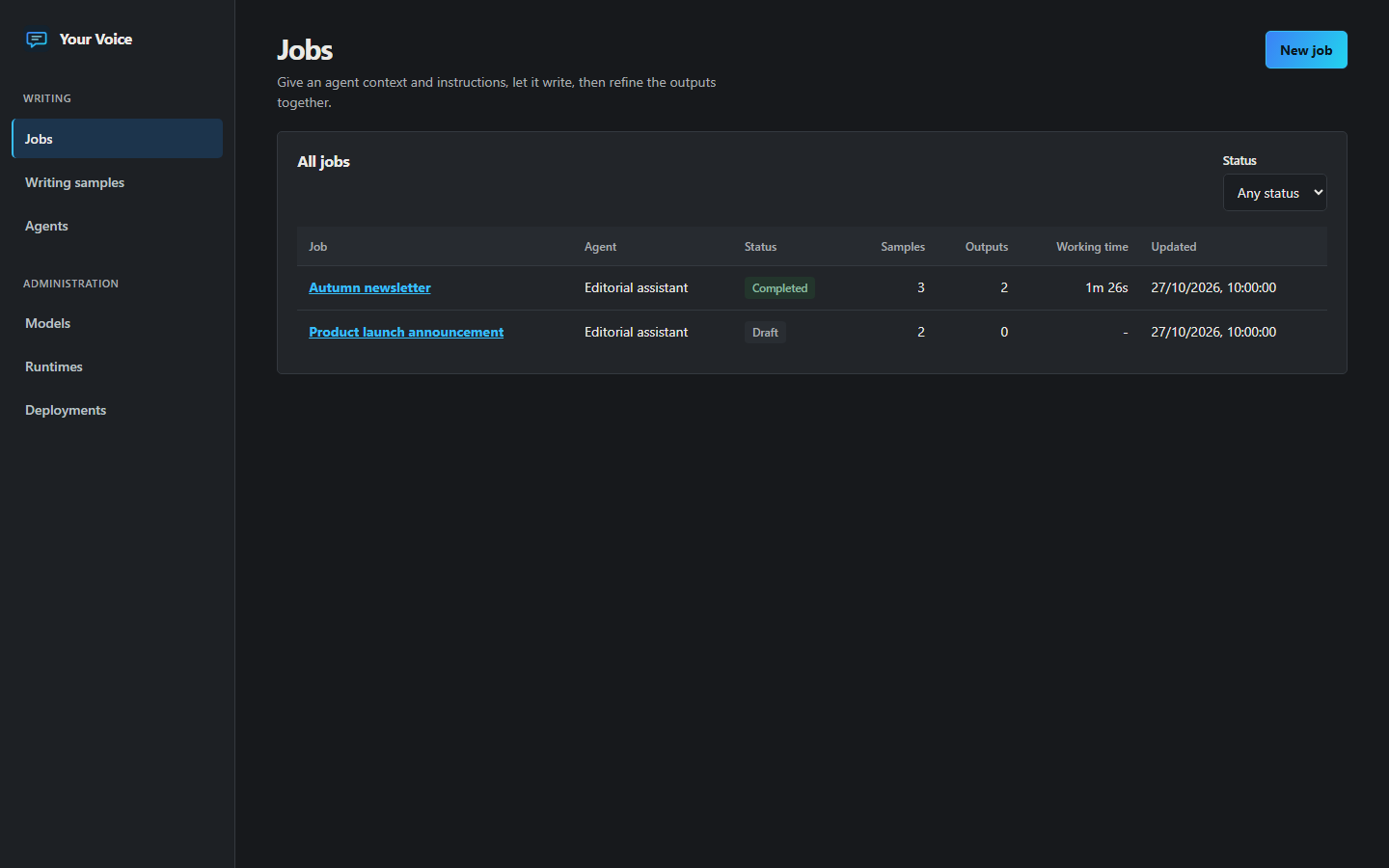Click the All jobs heading
Screen dimensions: 1389x868
323,162
